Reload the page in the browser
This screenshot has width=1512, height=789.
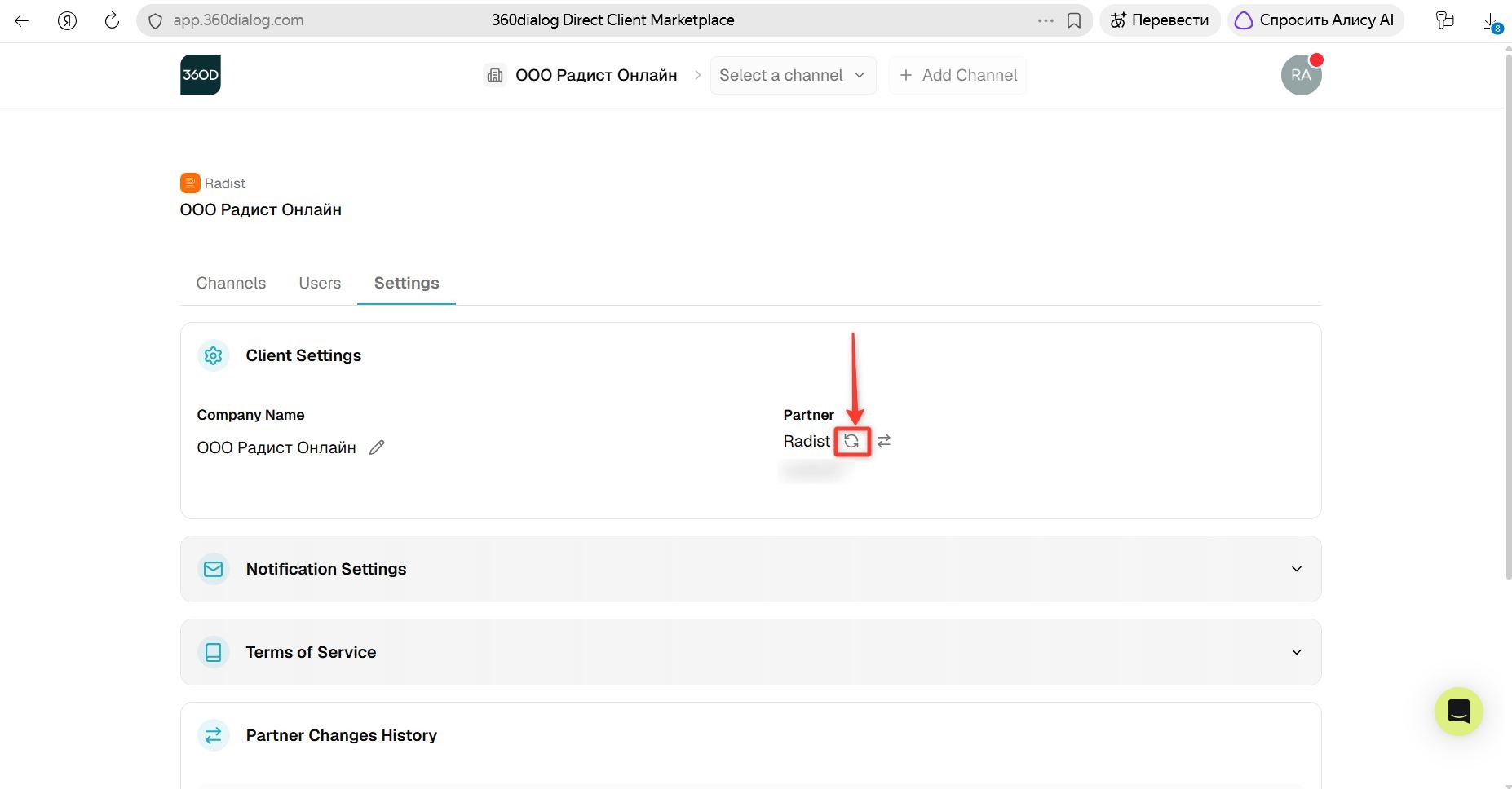coord(113,20)
